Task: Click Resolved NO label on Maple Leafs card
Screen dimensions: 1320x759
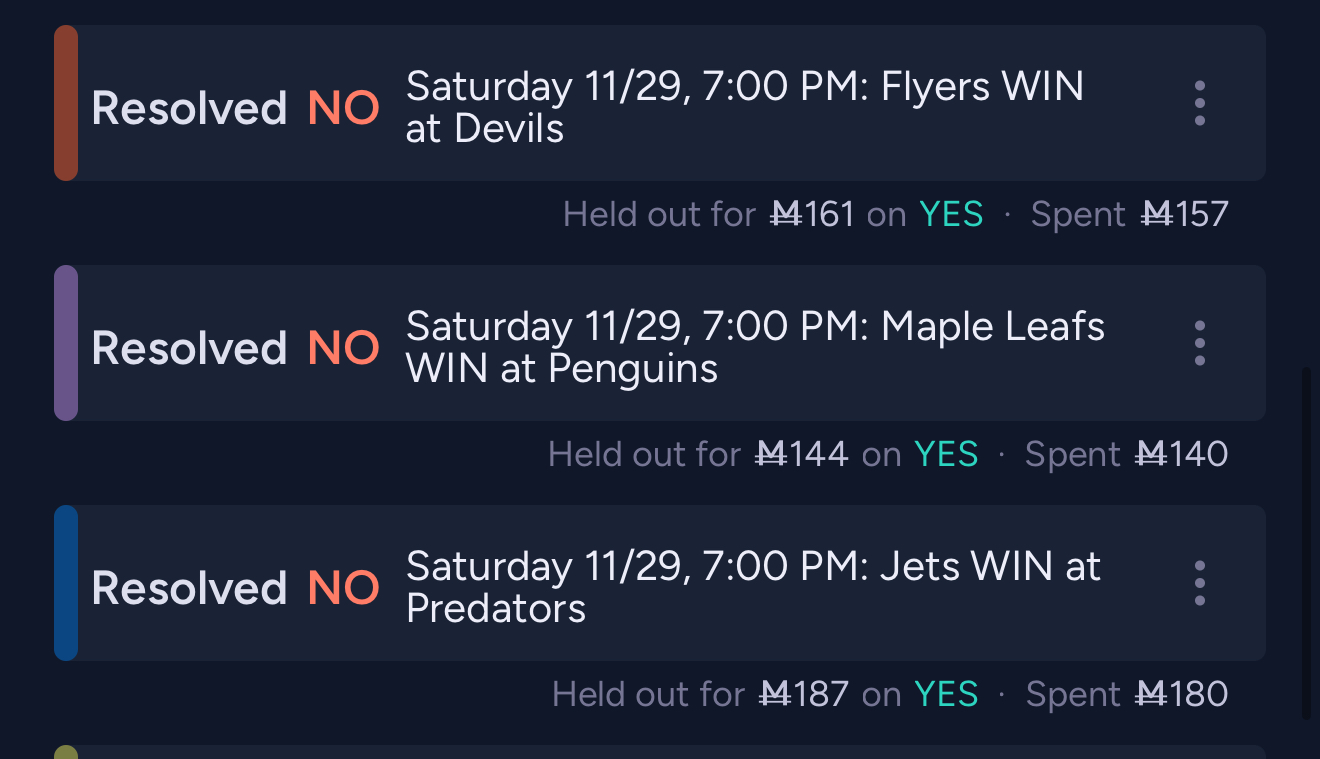Action: point(235,348)
